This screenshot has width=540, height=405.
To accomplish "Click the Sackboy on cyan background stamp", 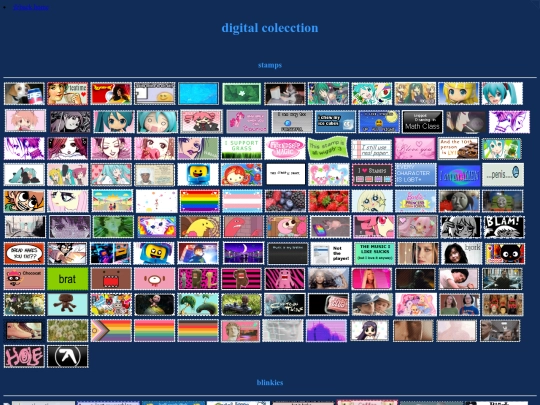I will (68, 304).
